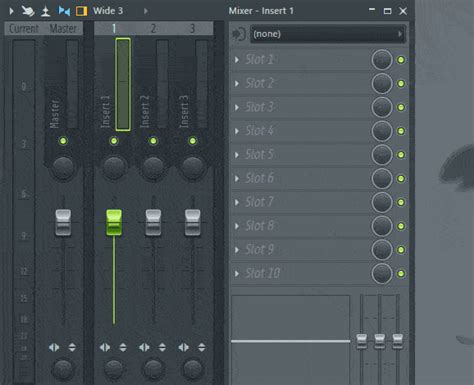Screen dimensions: 474x385
Task: Click the multi-touch control hand icon
Action: (28, 11)
